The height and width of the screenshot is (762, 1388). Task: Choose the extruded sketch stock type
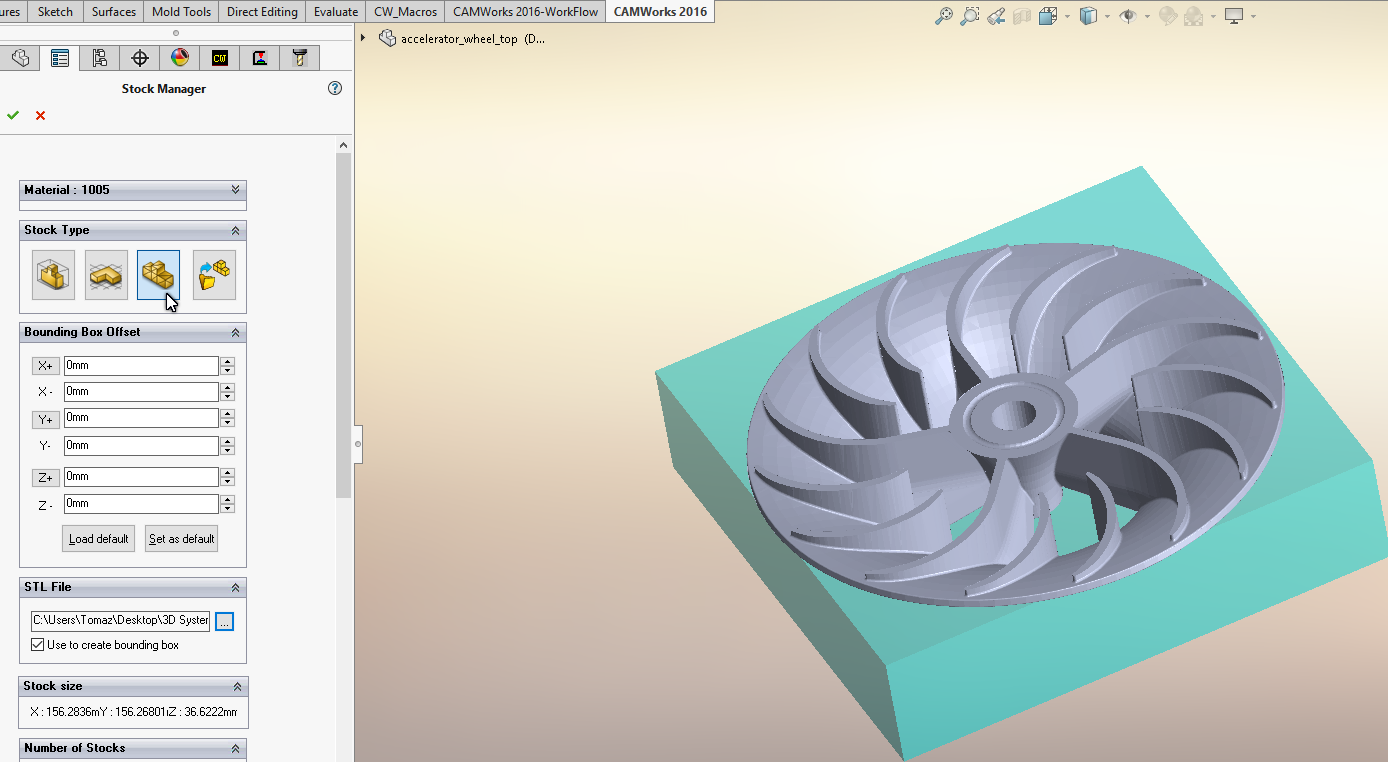(106, 275)
